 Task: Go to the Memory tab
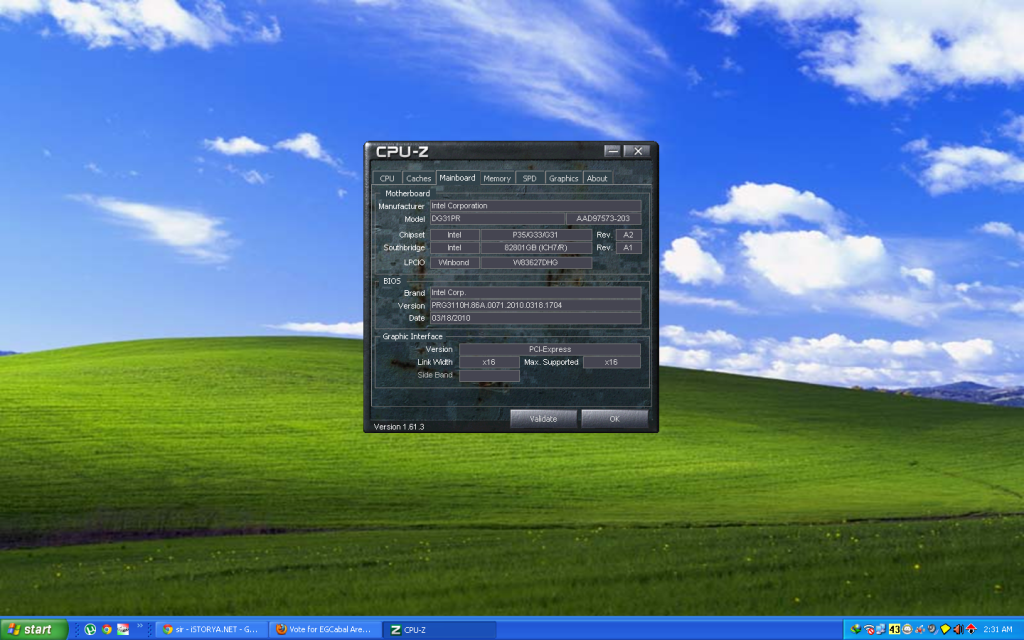click(x=497, y=178)
